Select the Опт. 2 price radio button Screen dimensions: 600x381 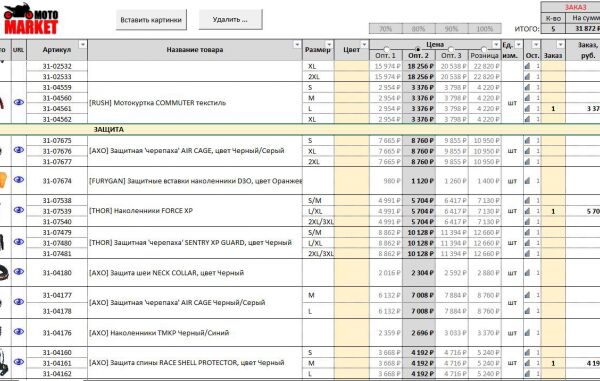pyautogui.click(x=418, y=49)
